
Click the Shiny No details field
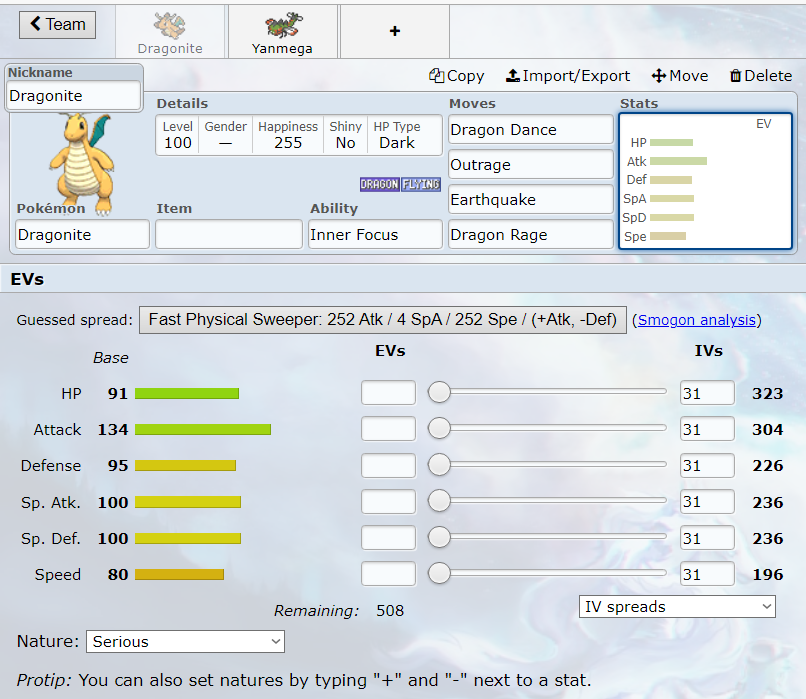coord(345,135)
